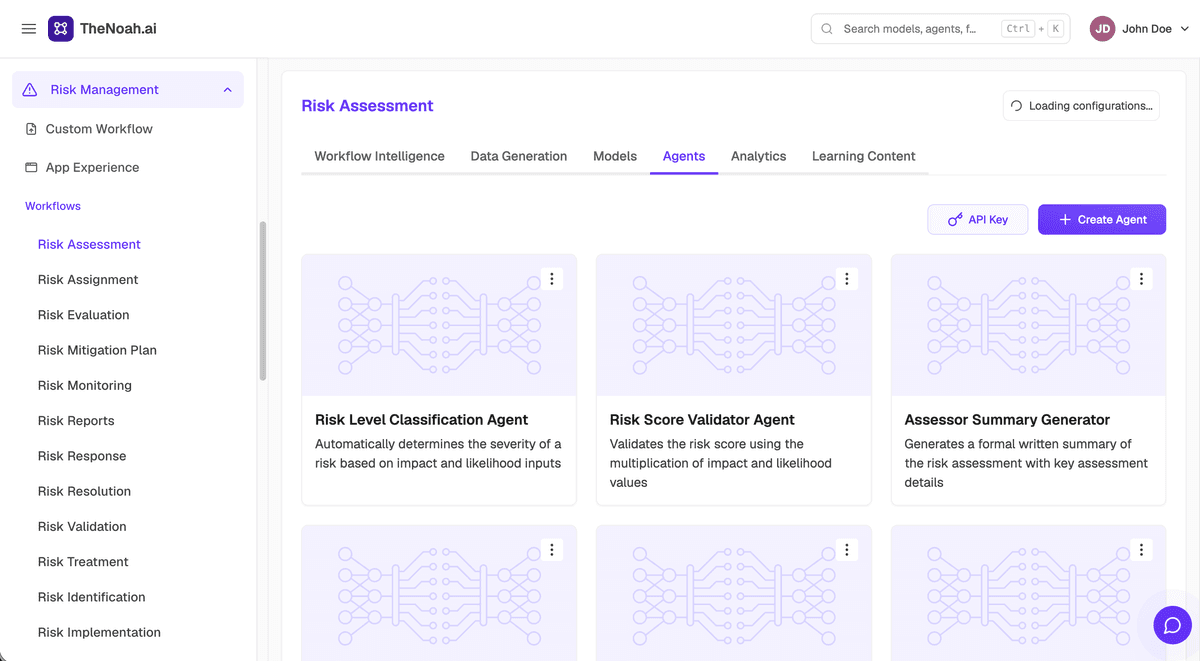Select Risk Resolution workflow
This screenshot has width=1200, height=661.
pyautogui.click(x=84, y=491)
